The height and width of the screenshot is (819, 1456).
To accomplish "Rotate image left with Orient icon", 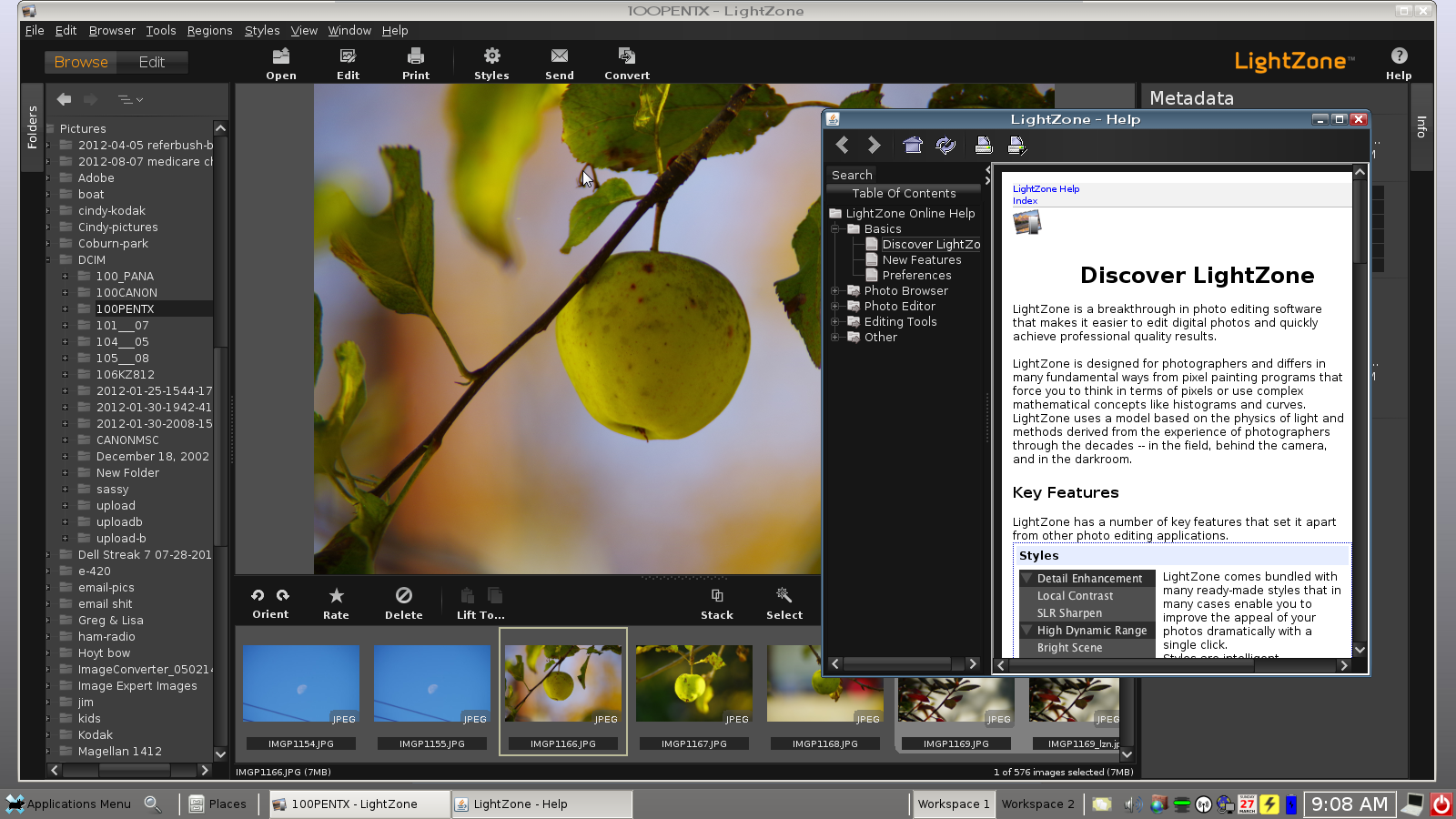I will [x=258, y=595].
